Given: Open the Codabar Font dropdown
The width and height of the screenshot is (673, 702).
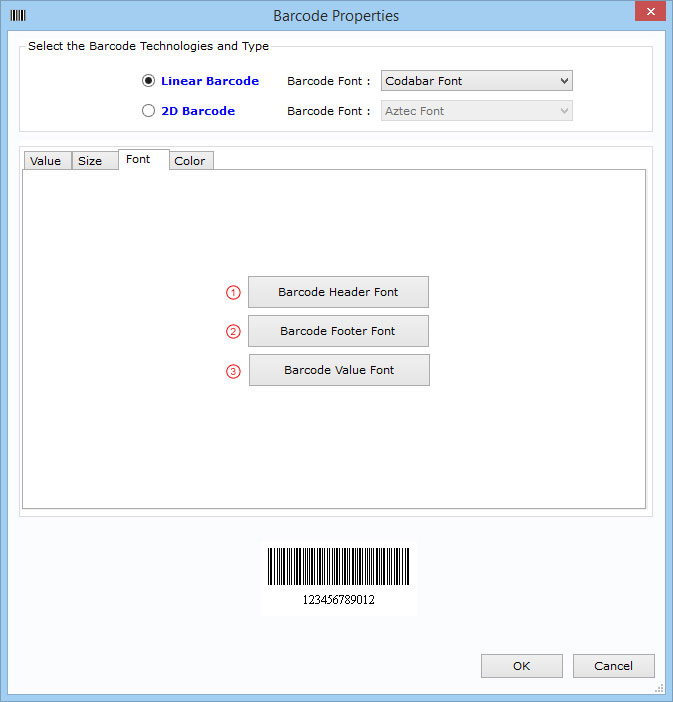Looking at the screenshot, I should tap(476, 81).
